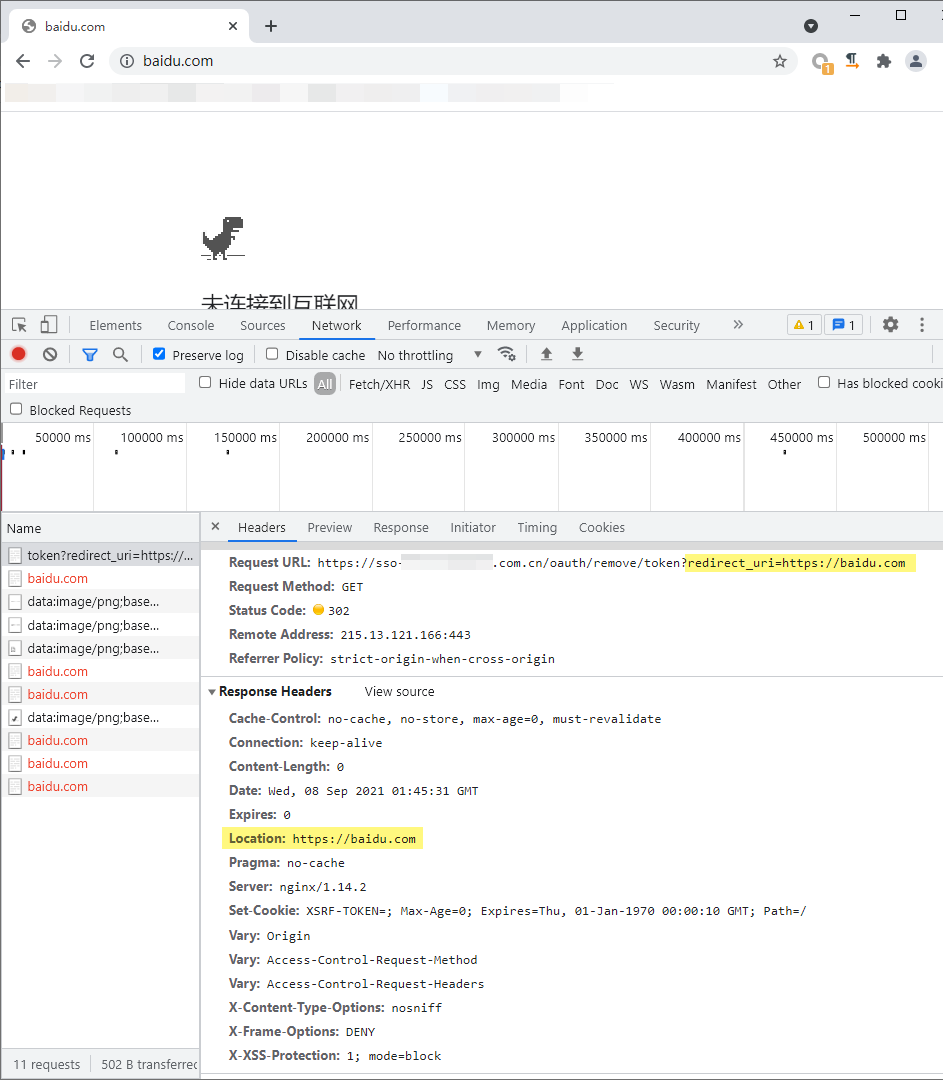This screenshot has width=943, height=1080.
Task: Export HAR file with download arrow
Action: pyautogui.click(x=577, y=354)
